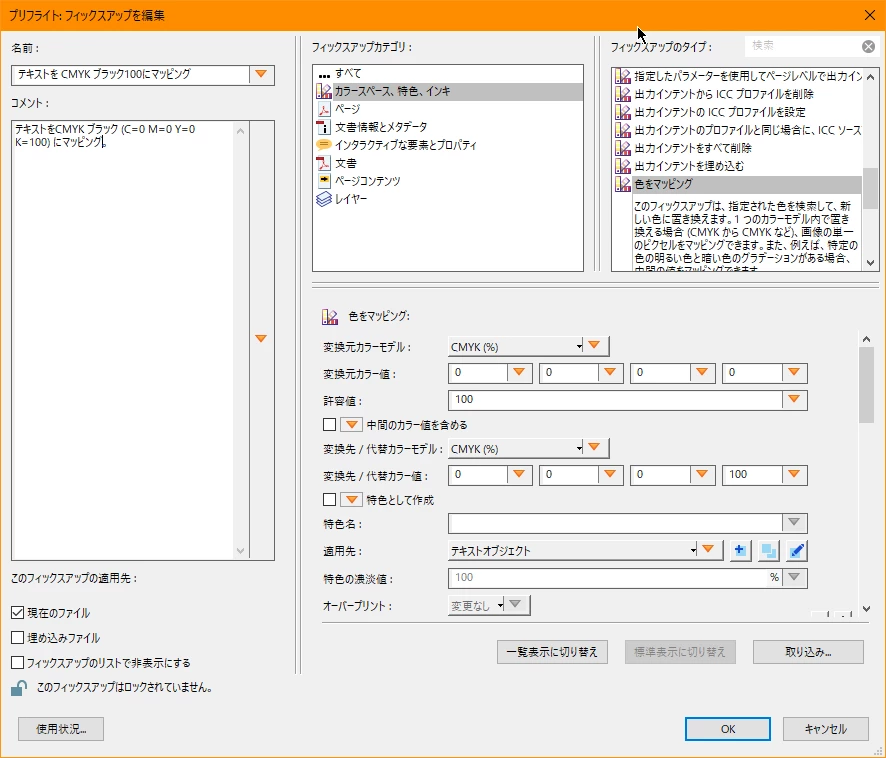
Task: Click the 使用状況... button
Action: (x=61, y=729)
